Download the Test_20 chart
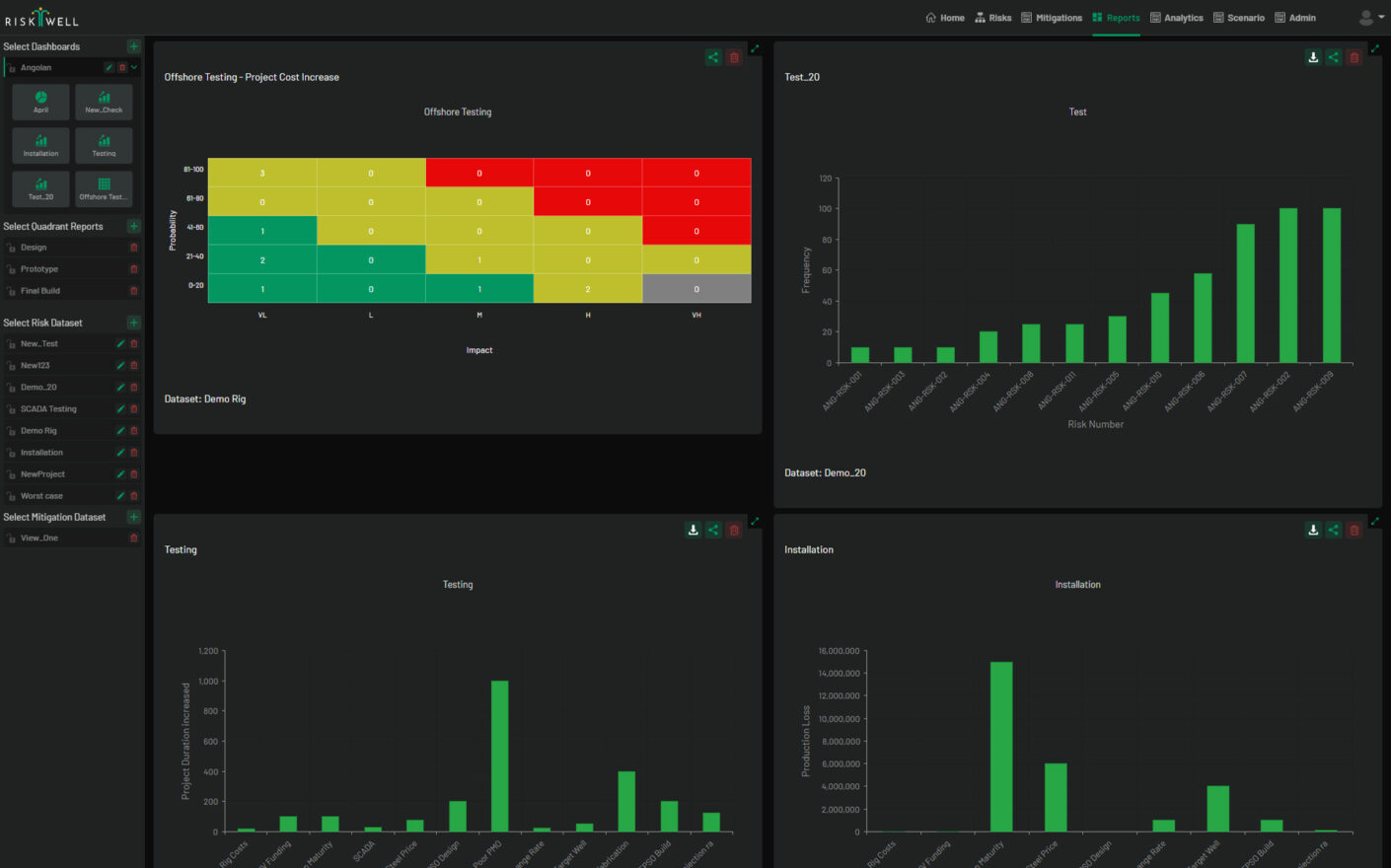The width and height of the screenshot is (1391, 868). (x=1313, y=57)
